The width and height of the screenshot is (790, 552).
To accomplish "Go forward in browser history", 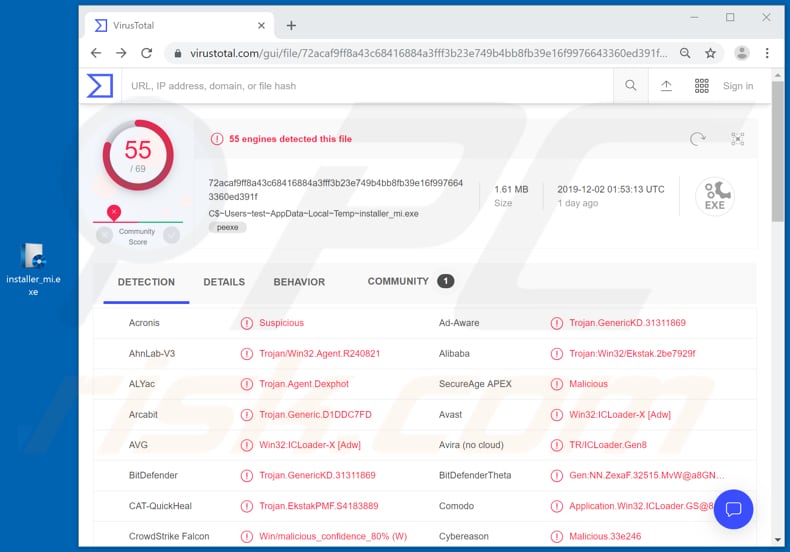I will point(121,53).
